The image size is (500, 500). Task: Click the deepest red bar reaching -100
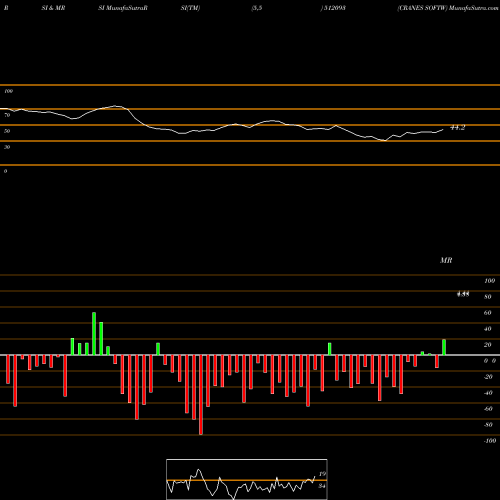pyautogui.click(x=201, y=395)
